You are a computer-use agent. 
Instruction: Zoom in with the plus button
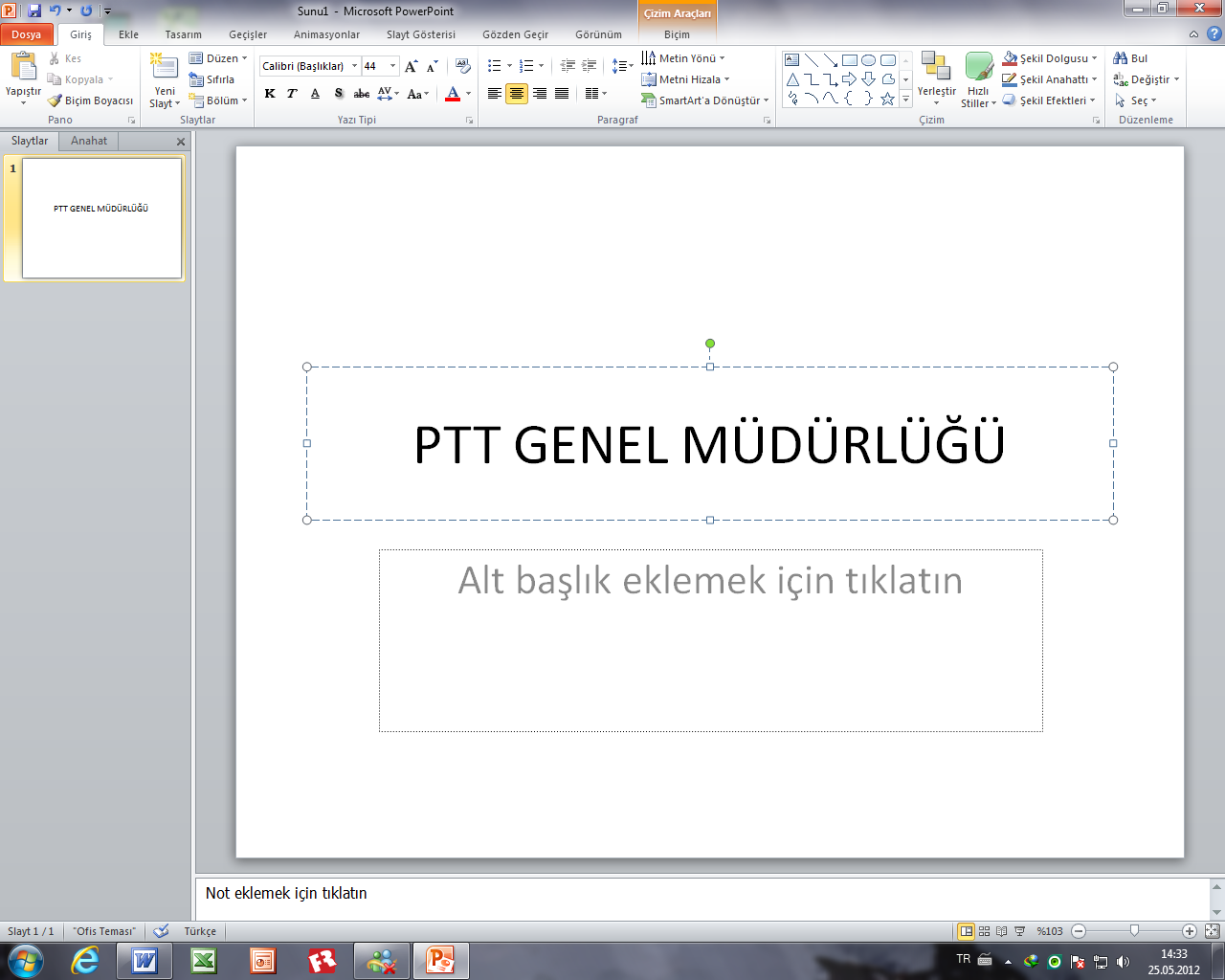coord(1190,931)
